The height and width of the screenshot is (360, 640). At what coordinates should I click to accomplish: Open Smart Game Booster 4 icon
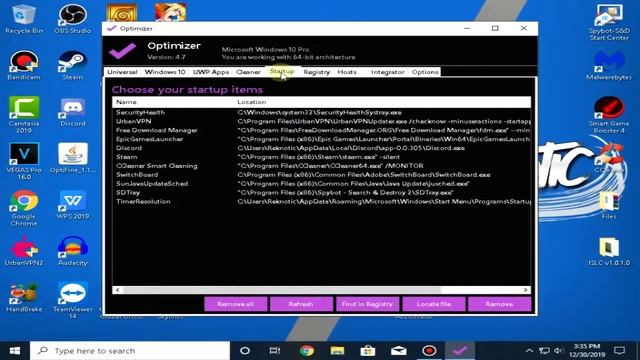[609, 115]
